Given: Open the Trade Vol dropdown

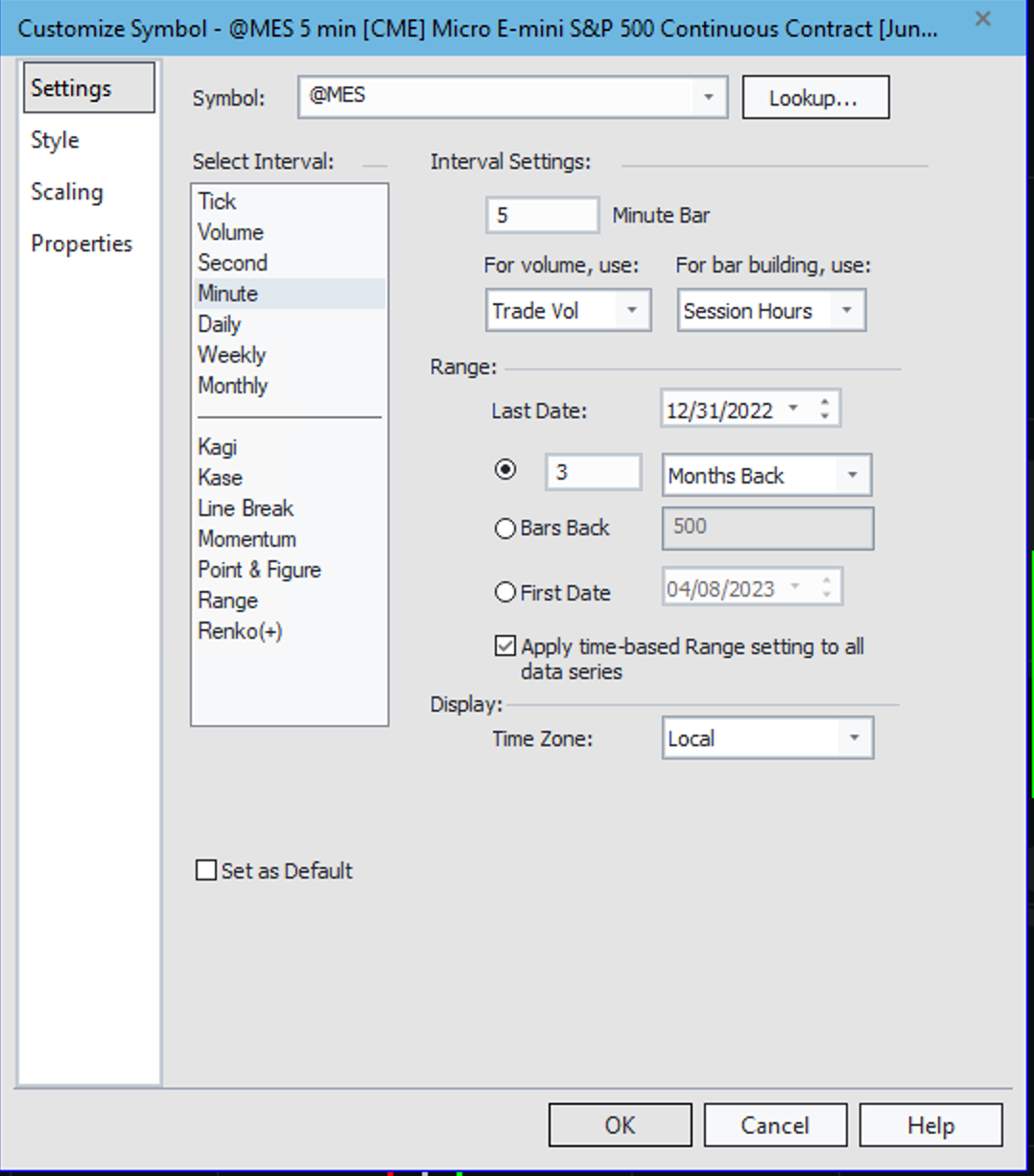Looking at the screenshot, I should click(568, 311).
